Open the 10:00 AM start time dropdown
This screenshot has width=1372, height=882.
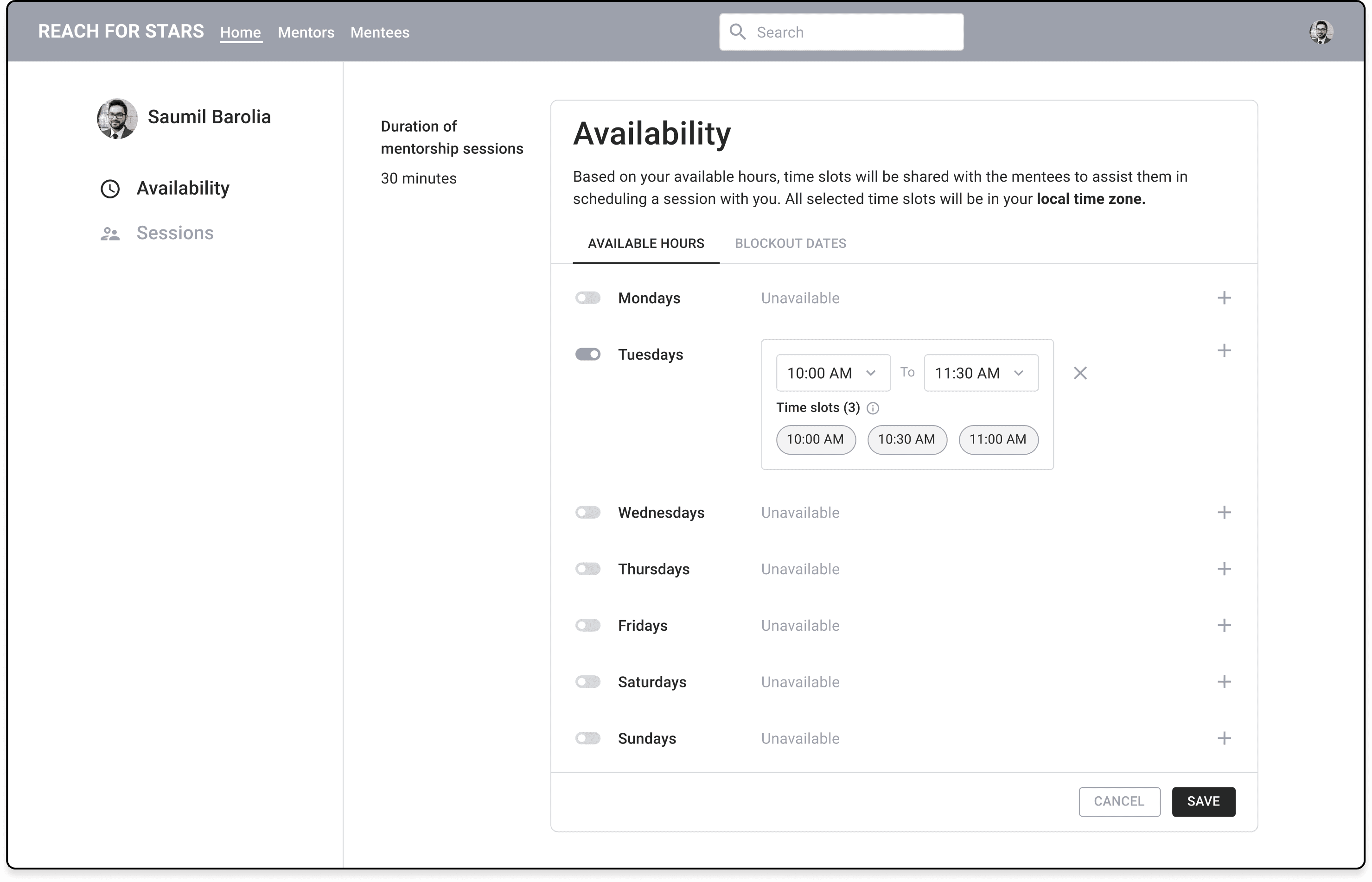[x=832, y=373]
